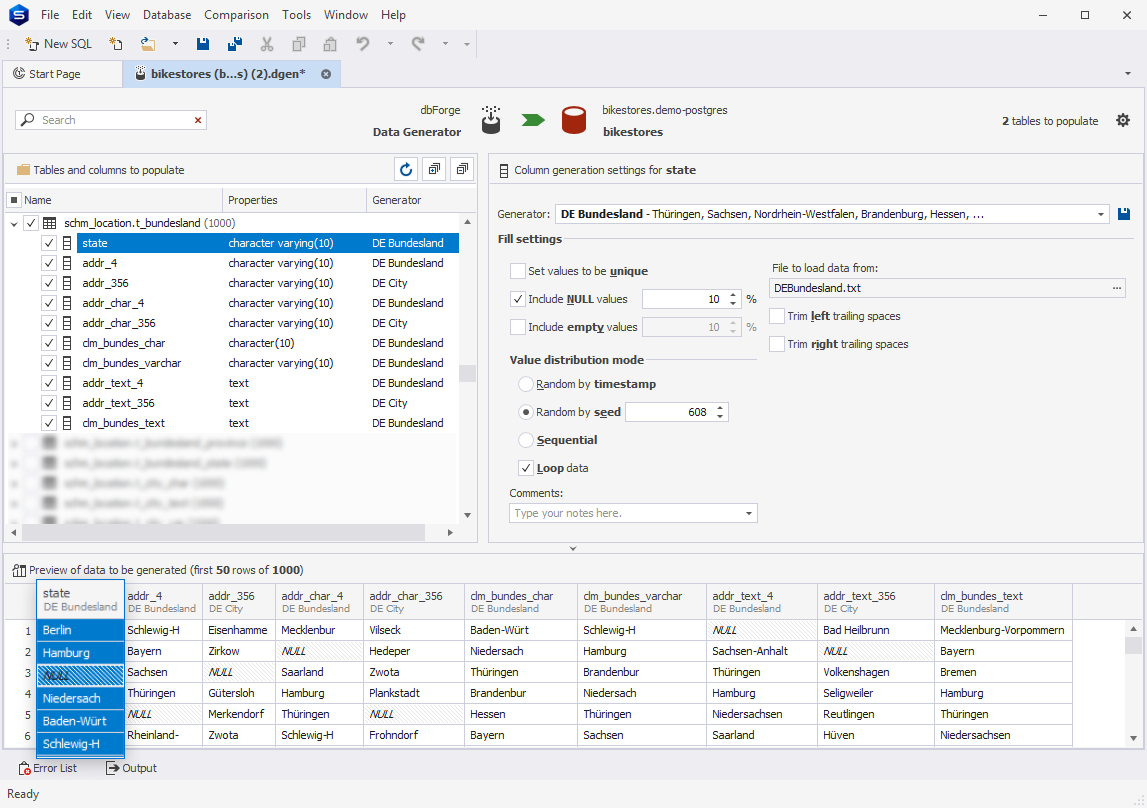Toggle the select-all checkbox in Name header
The height and width of the screenshot is (808, 1147).
pos(14,200)
